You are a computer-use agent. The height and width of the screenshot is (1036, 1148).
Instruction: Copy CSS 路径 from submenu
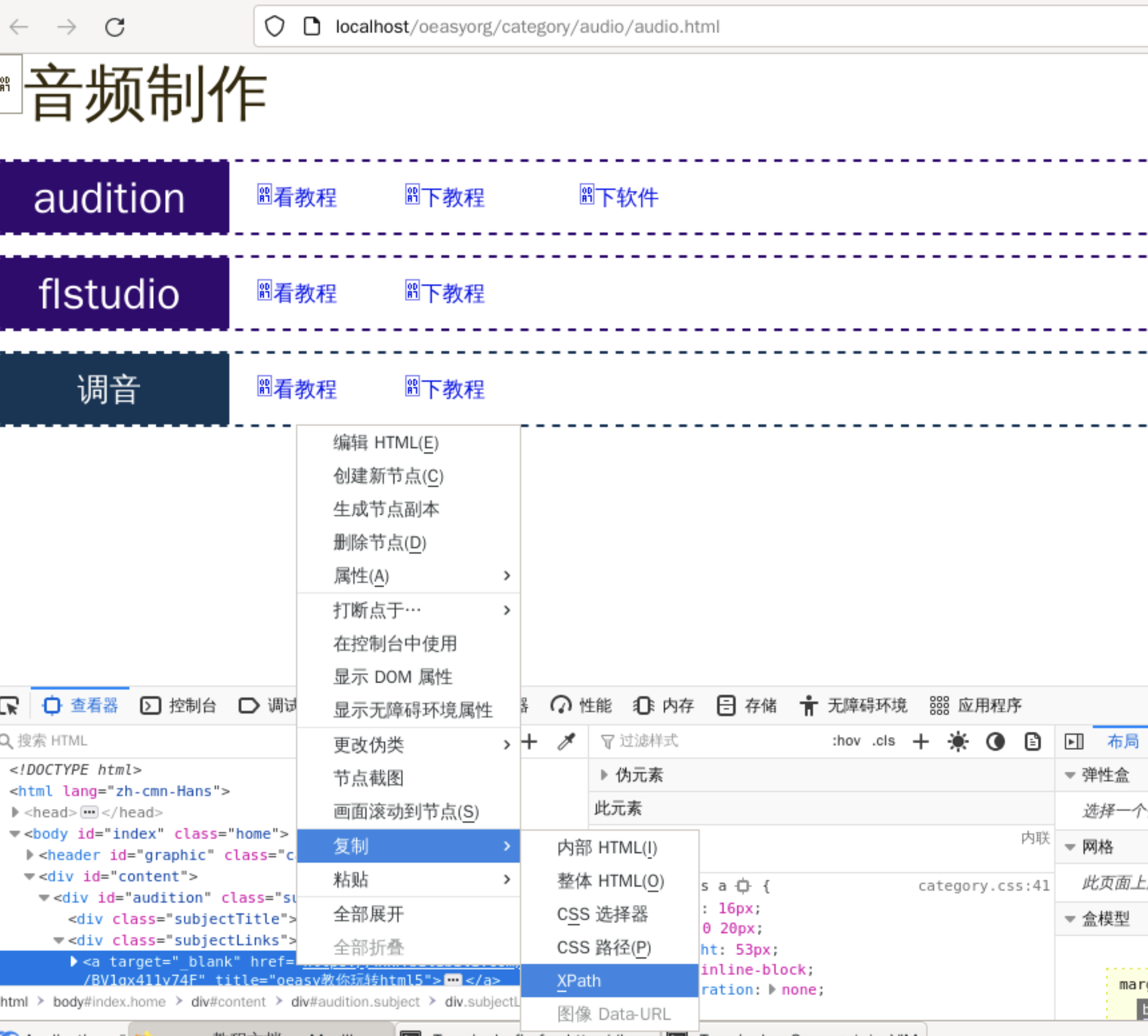click(x=610, y=948)
